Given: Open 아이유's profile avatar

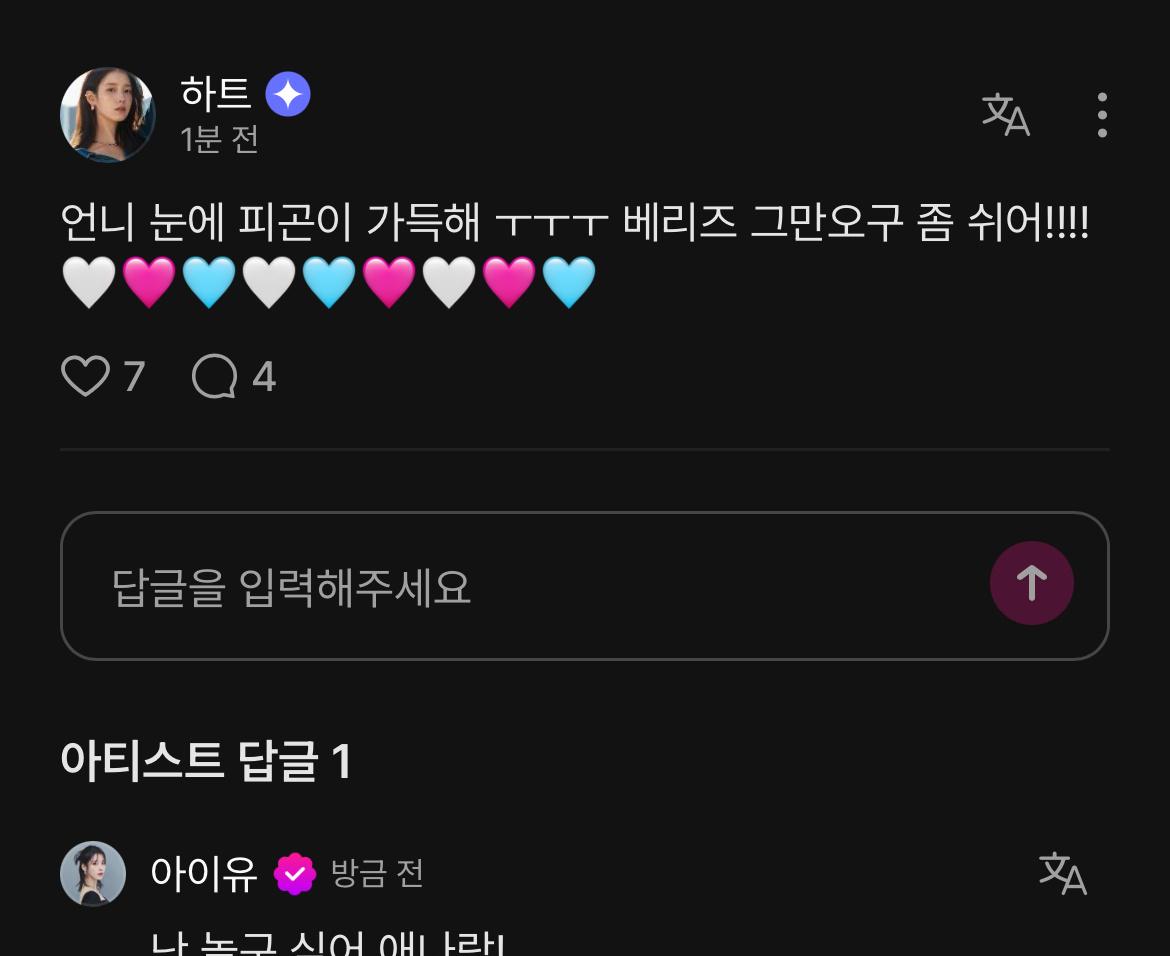Looking at the screenshot, I should (x=93, y=873).
